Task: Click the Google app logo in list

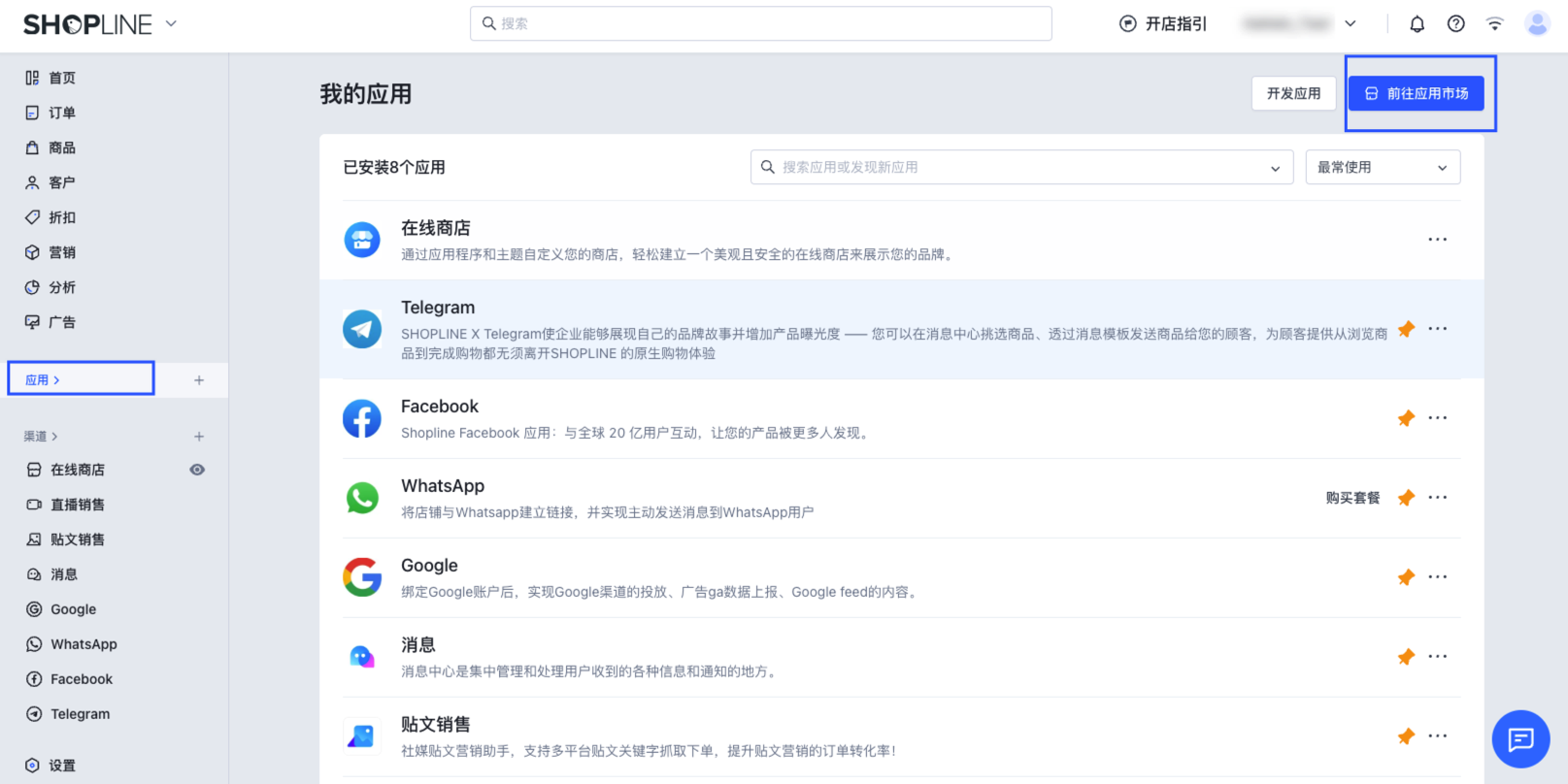Action: [362, 577]
